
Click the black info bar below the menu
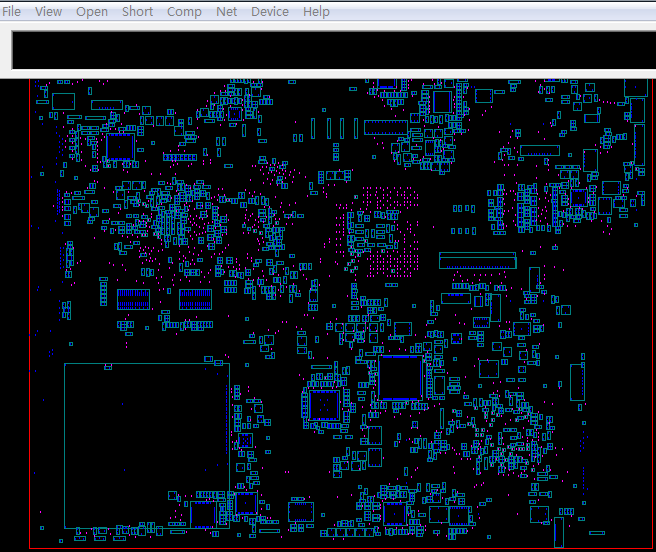pyautogui.click(x=333, y=50)
